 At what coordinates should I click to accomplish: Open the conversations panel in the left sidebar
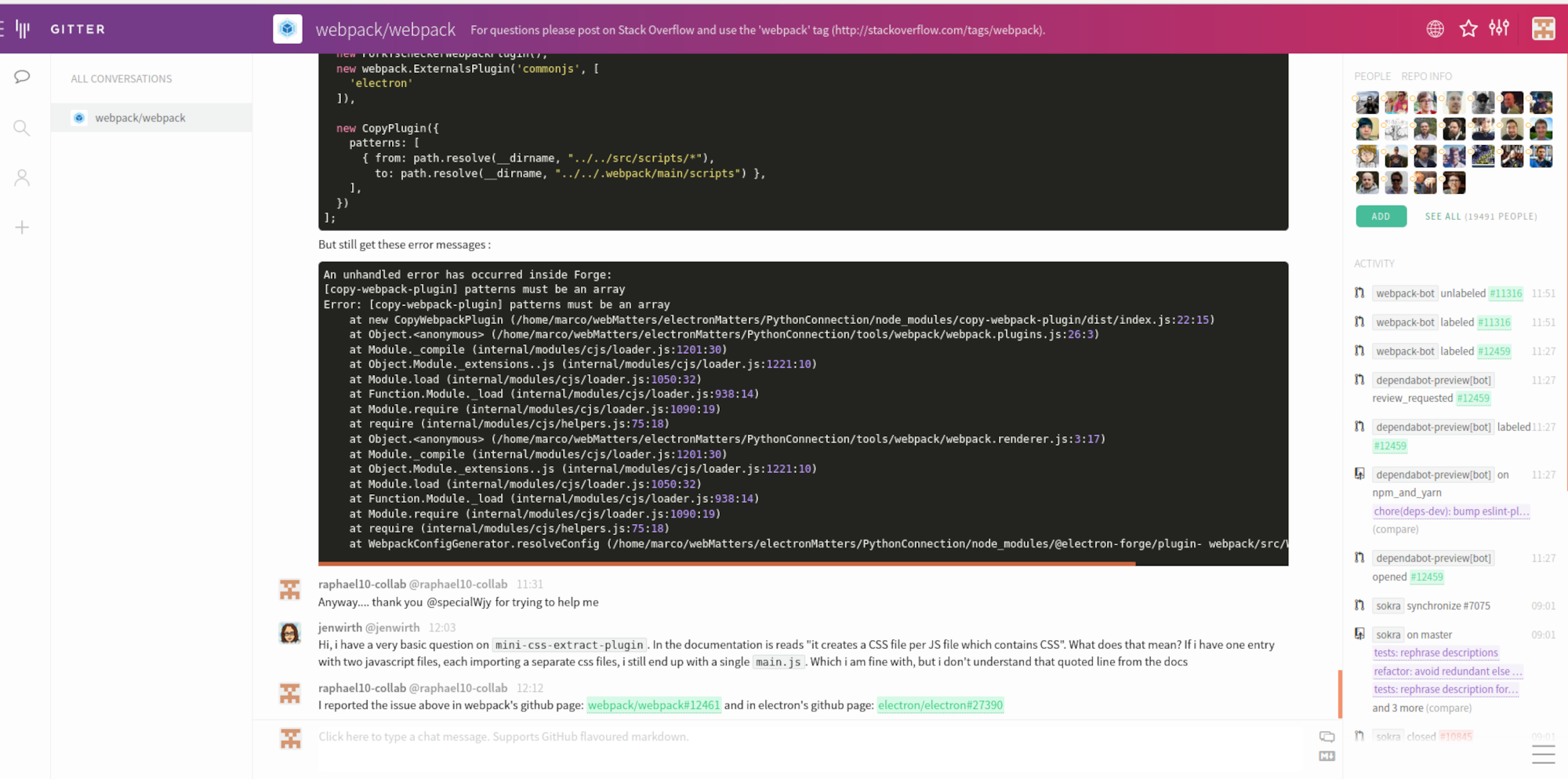(x=22, y=76)
